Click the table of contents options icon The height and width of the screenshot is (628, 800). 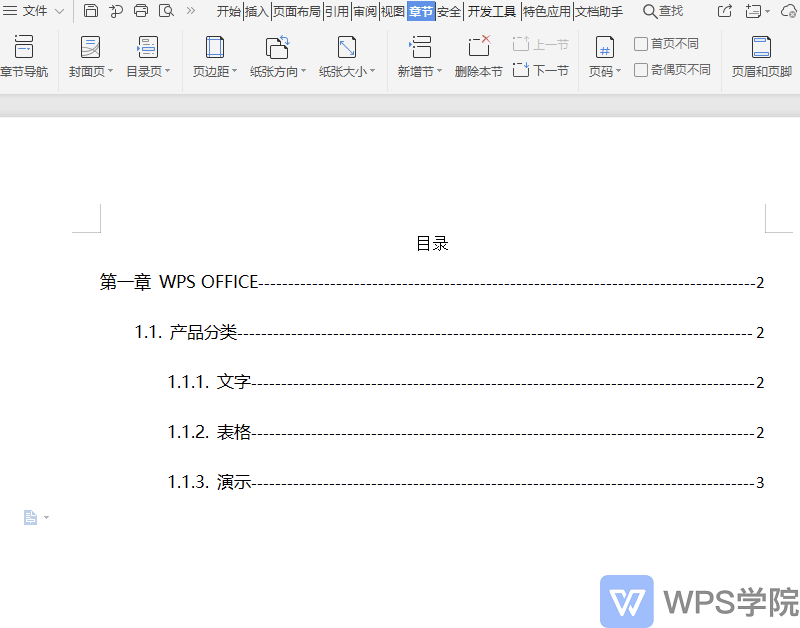[x=31, y=517]
